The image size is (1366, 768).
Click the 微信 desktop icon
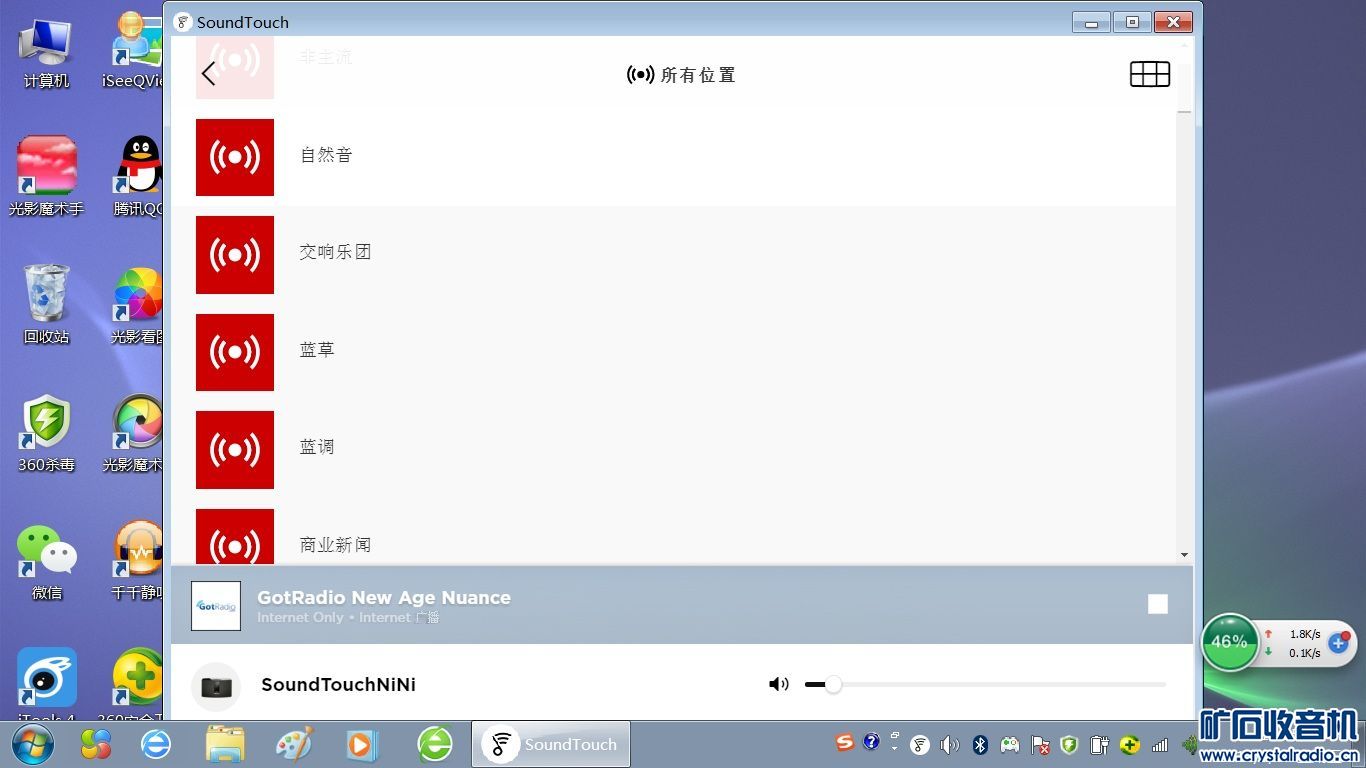46,561
